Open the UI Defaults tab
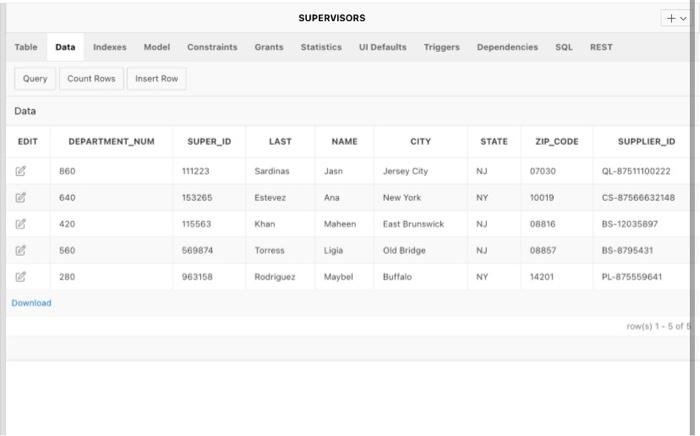 tap(383, 47)
